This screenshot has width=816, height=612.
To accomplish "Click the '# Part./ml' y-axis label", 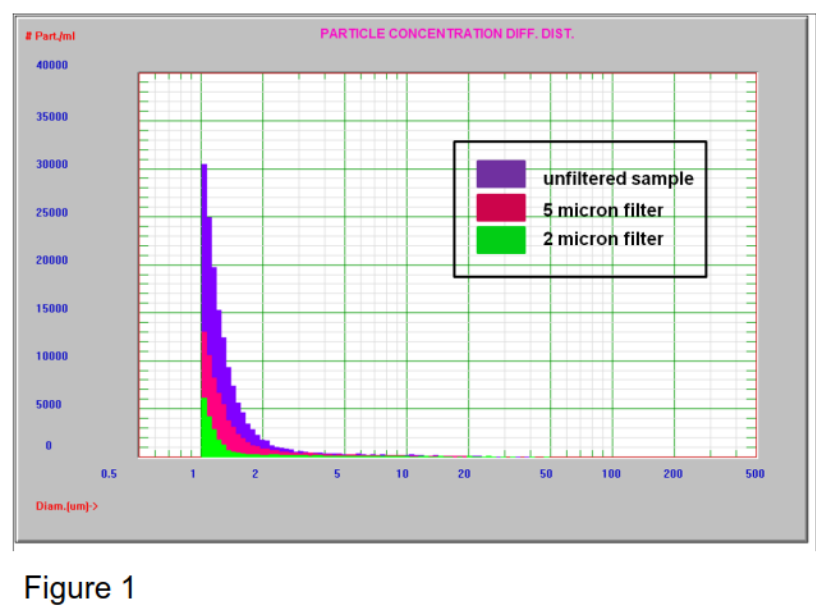I will tap(50, 36).
